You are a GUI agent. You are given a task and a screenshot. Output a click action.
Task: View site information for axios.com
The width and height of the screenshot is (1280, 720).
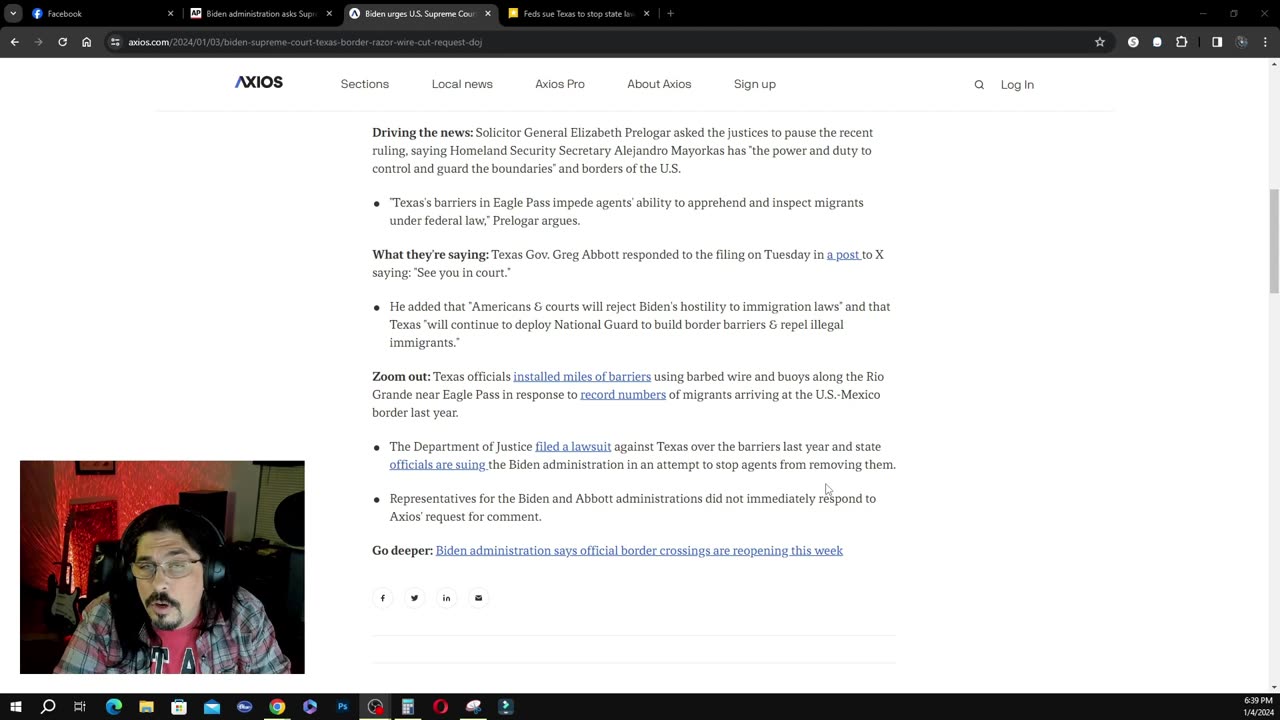[115, 42]
